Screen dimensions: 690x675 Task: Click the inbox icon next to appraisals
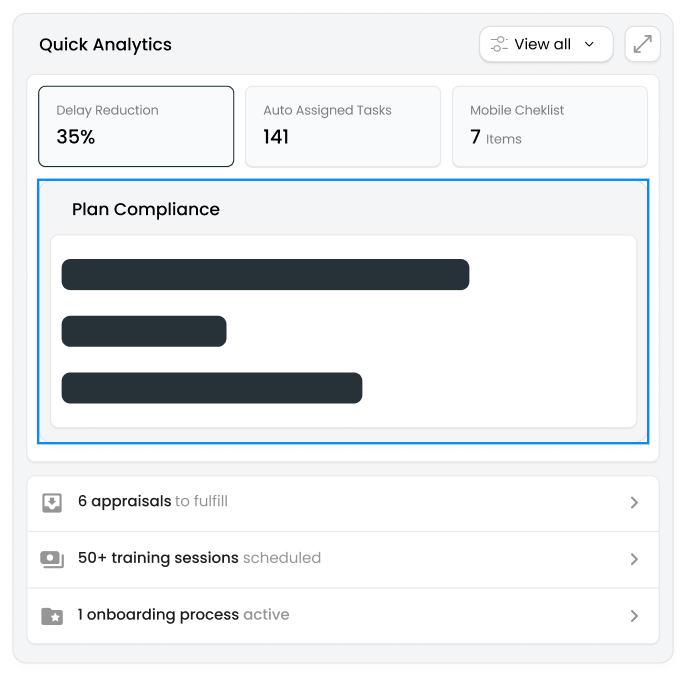click(x=52, y=502)
